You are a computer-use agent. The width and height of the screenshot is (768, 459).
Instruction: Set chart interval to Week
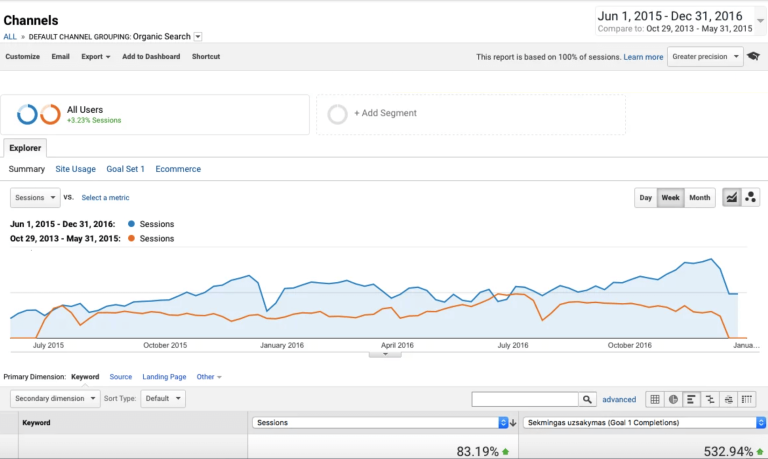pyautogui.click(x=670, y=198)
